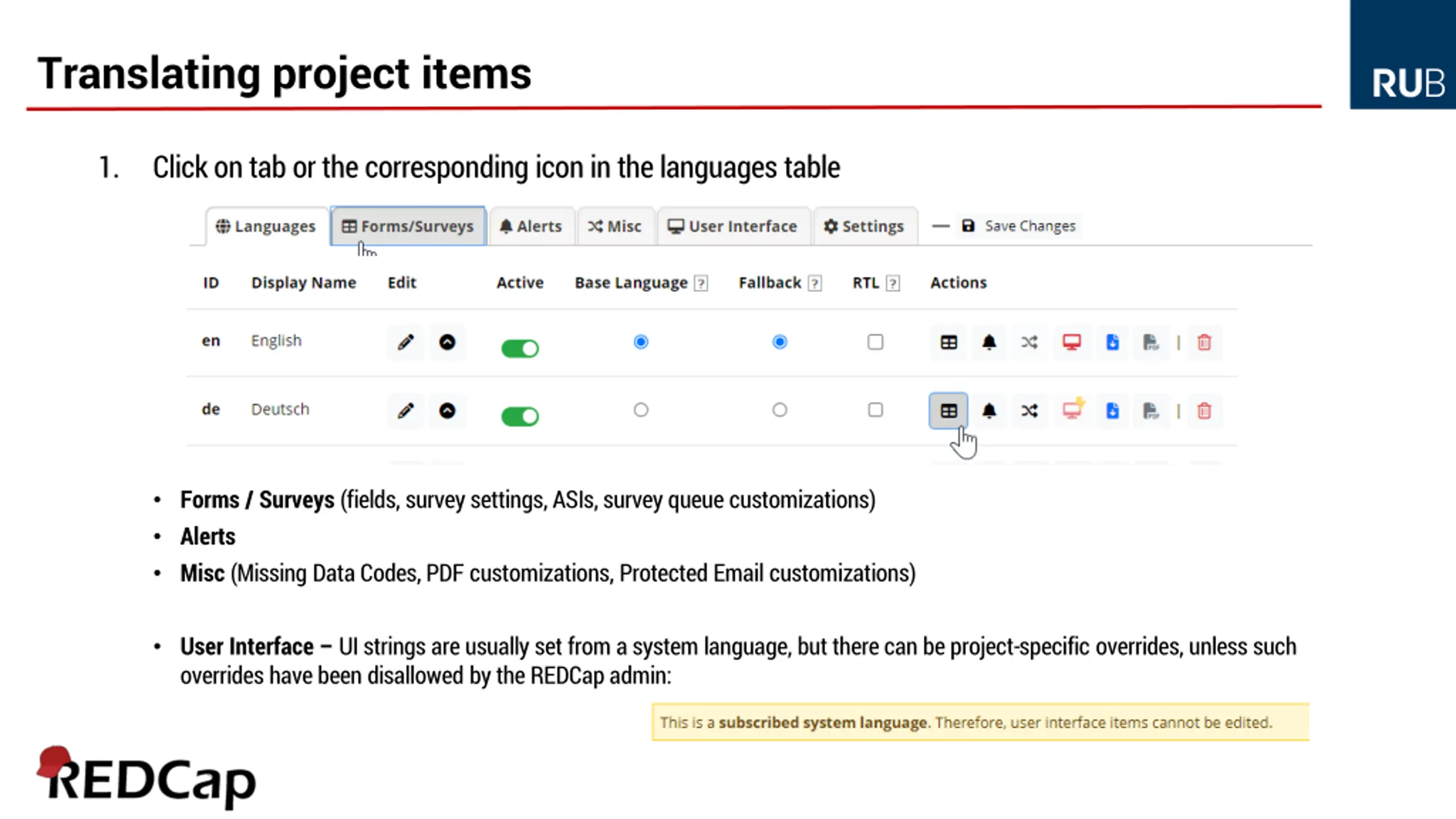
Task: Click the circular chevron-up icon for Deutsch
Action: pos(448,411)
